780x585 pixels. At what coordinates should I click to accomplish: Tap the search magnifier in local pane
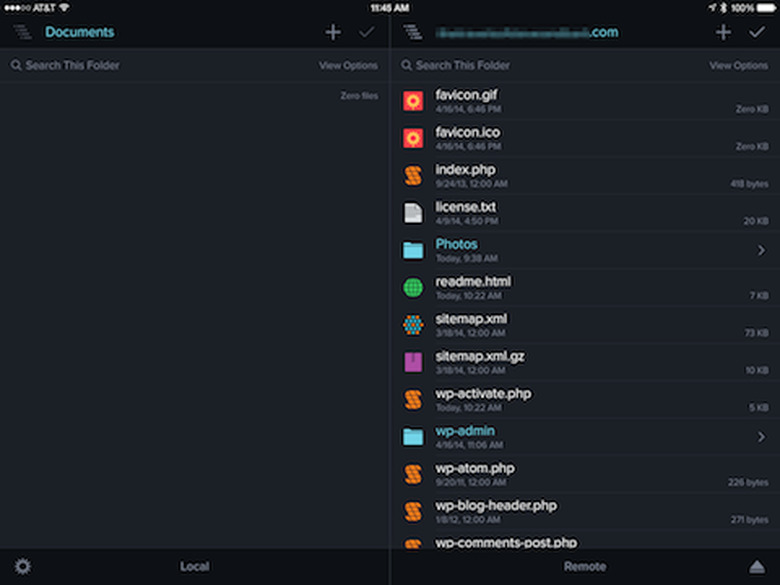[16, 65]
